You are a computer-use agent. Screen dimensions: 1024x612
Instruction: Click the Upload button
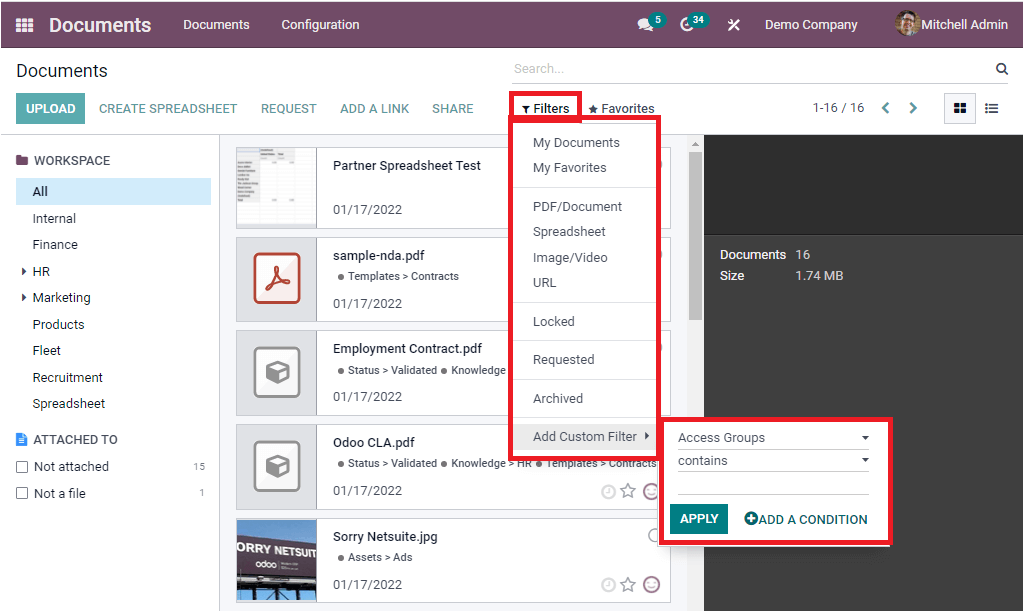[50, 108]
